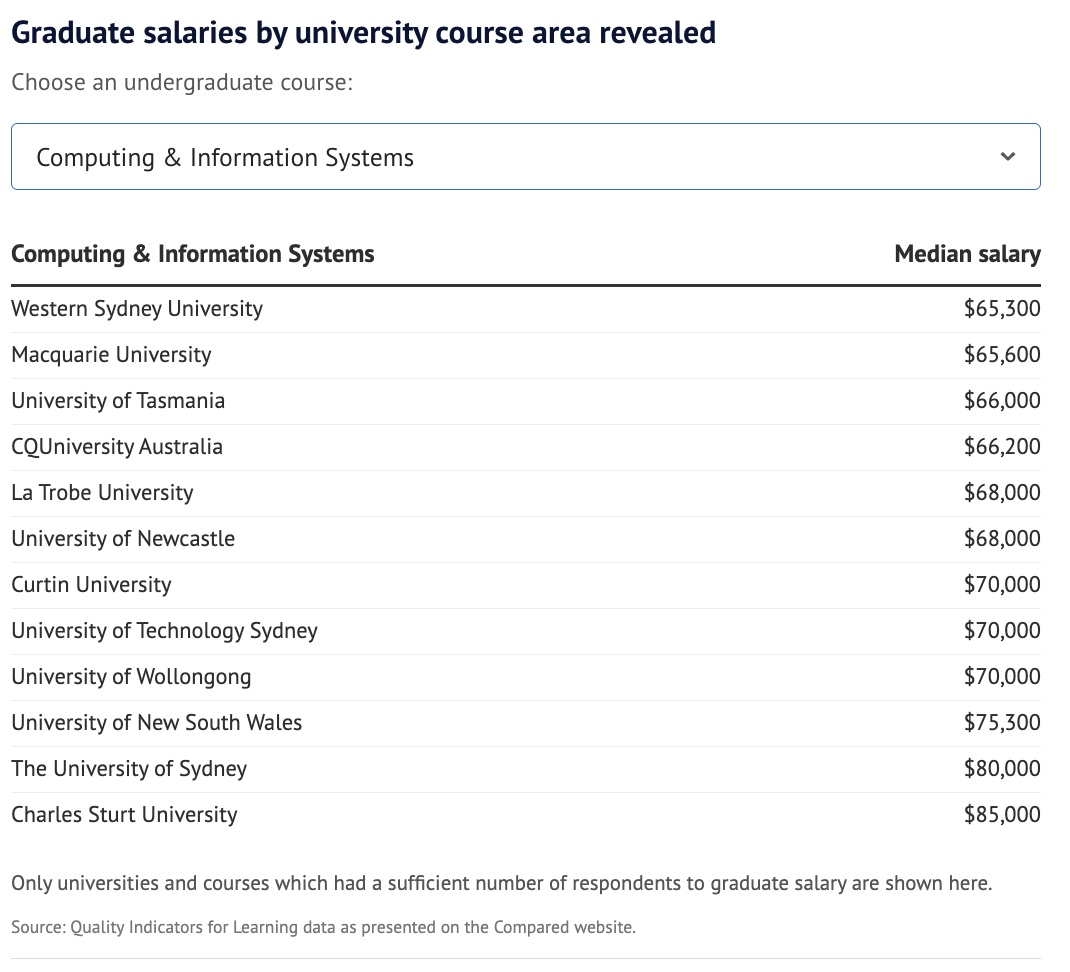This screenshot has height=972, width=1070.
Task: Click University of Tasmania row label
Action: (118, 401)
